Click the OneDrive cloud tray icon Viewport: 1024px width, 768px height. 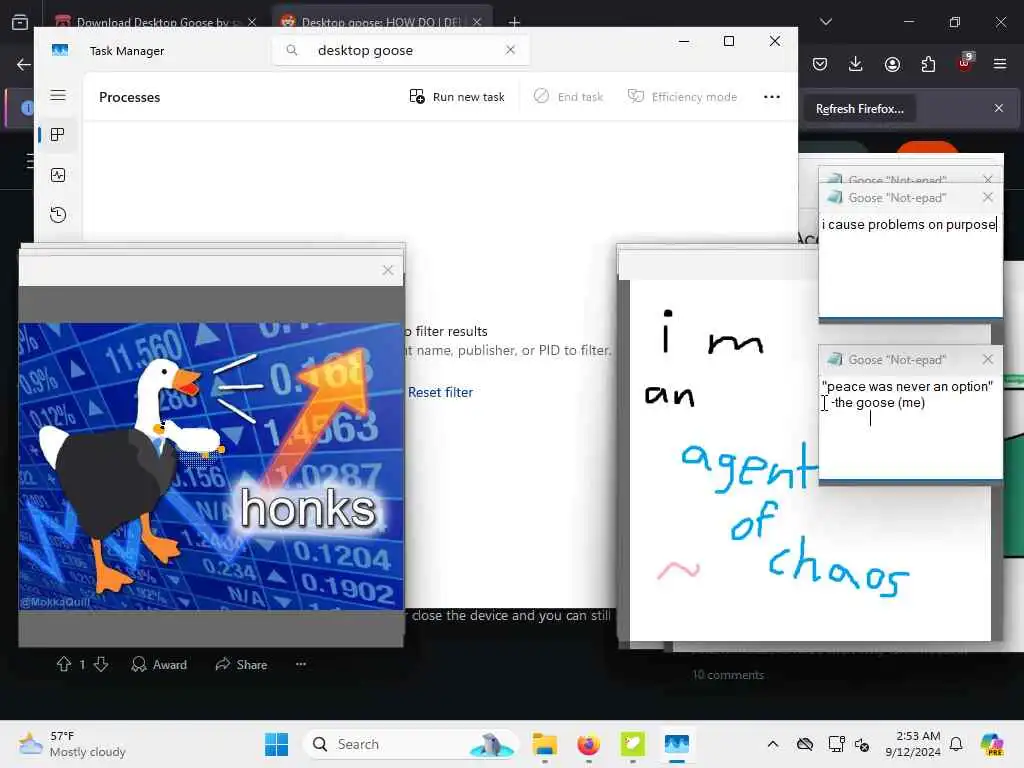click(x=805, y=744)
